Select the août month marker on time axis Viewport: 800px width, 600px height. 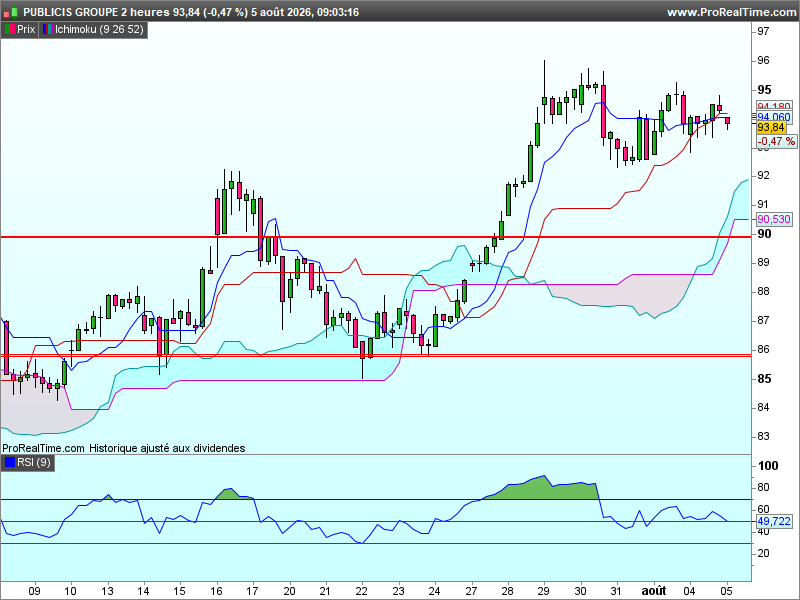[x=654, y=591]
